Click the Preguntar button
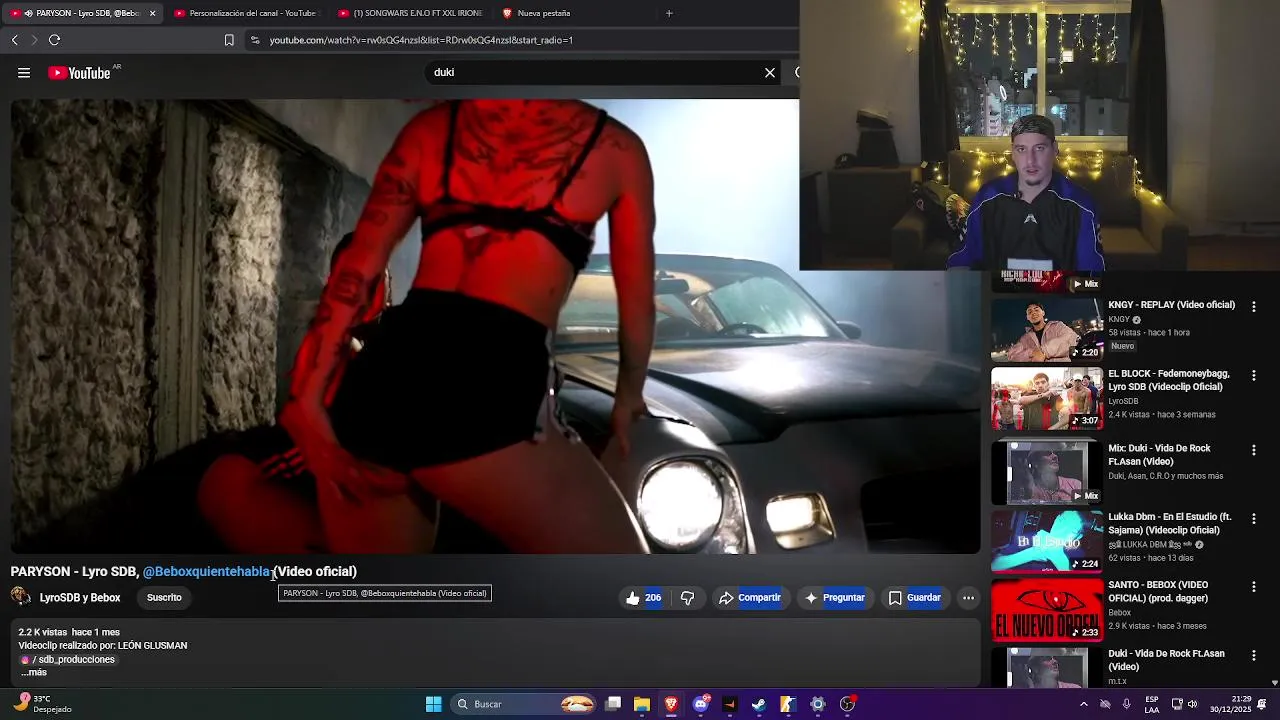This screenshot has height=720, width=1280. [x=834, y=598]
